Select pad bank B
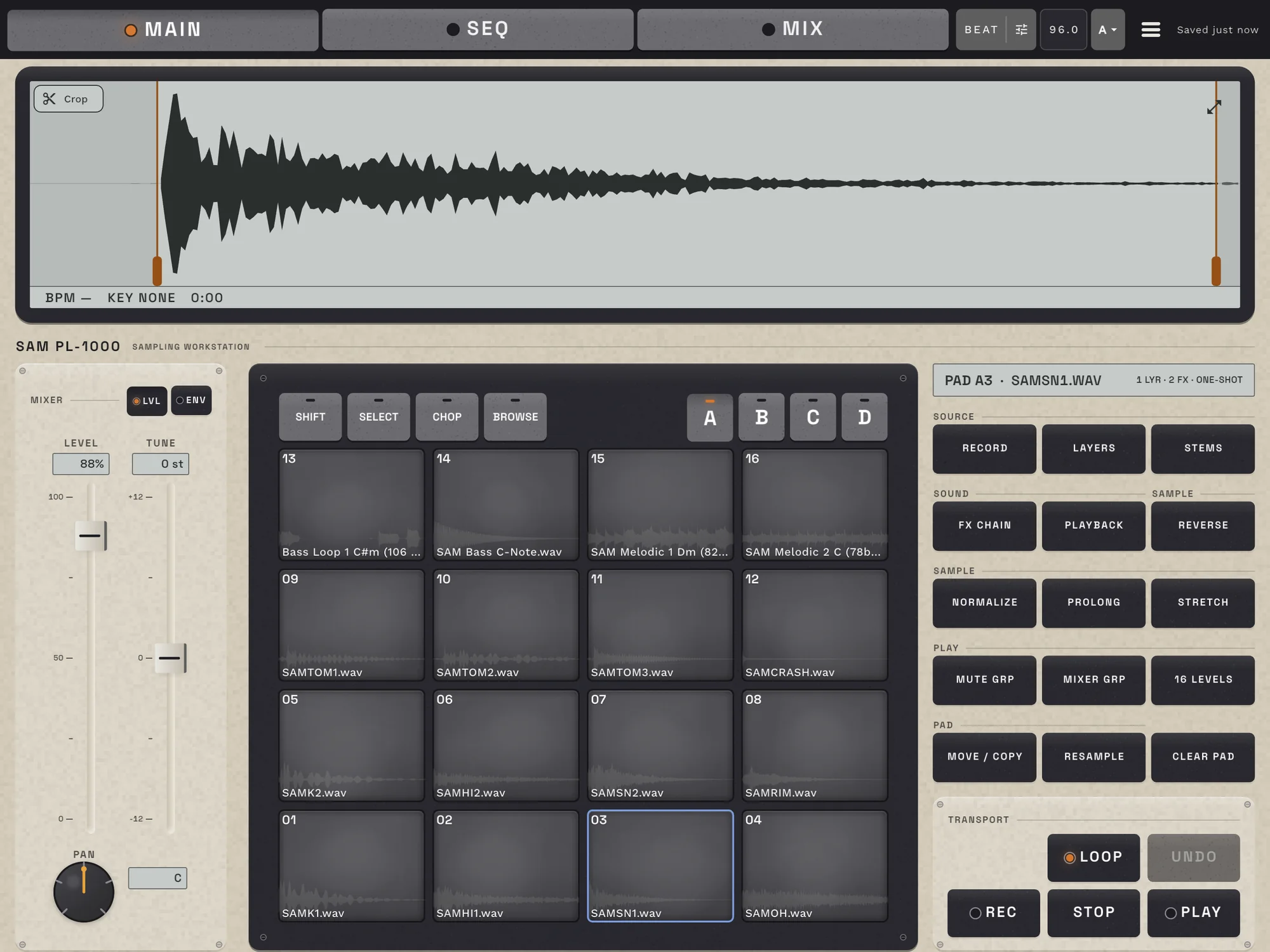The width and height of the screenshot is (1270, 952). pyautogui.click(x=761, y=417)
